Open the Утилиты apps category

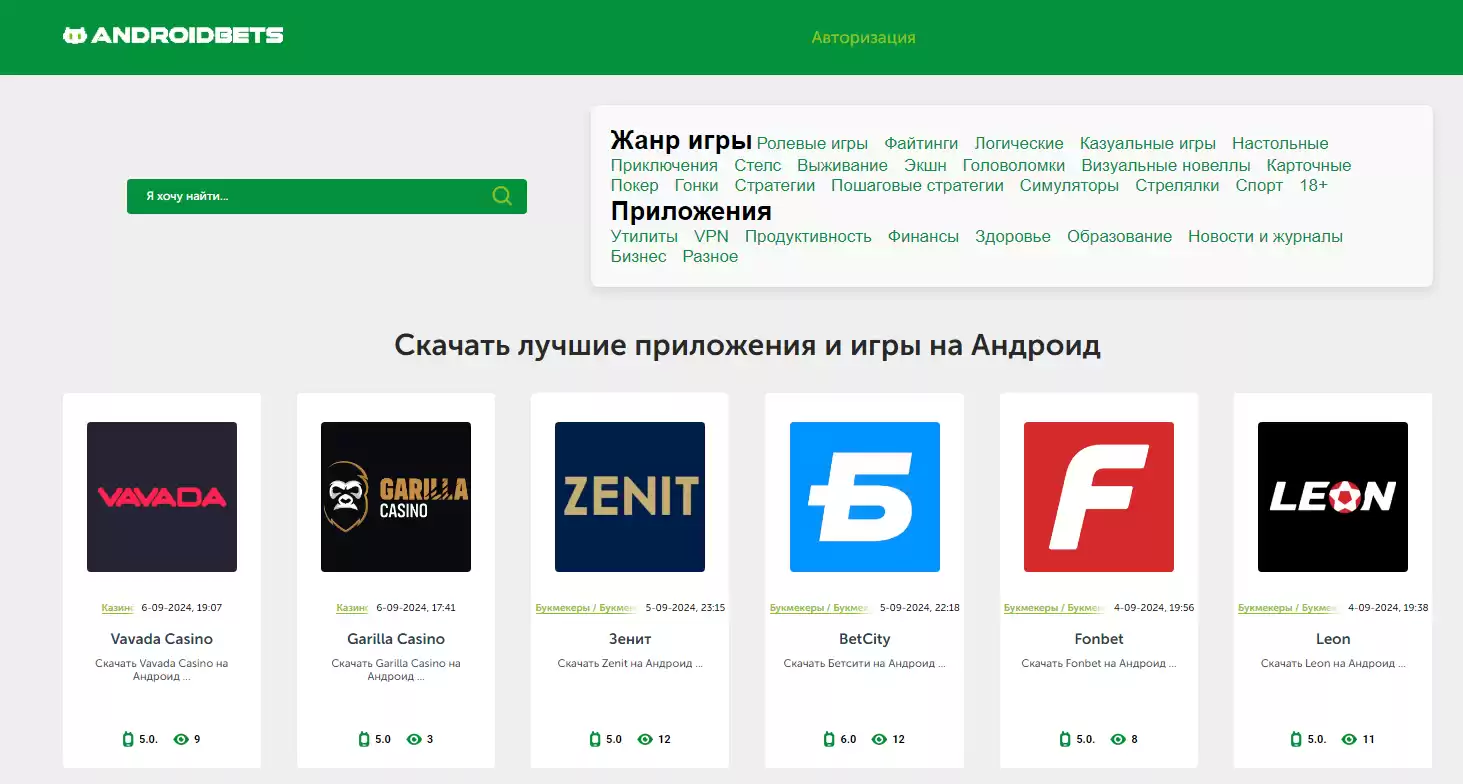click(644, 237)
